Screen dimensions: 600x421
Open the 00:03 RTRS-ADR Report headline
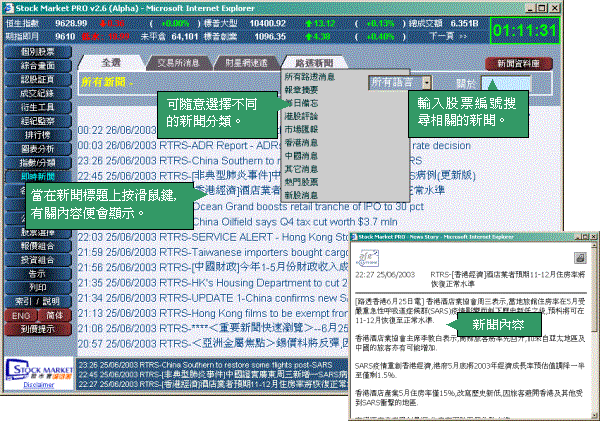pyautogui.click(x=274, y=145)
